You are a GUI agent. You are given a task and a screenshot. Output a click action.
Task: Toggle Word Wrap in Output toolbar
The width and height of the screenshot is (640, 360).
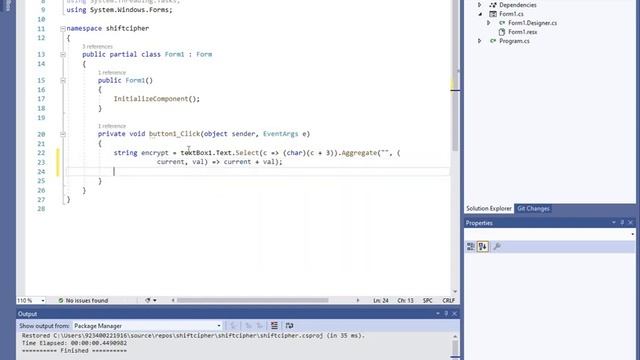(x=289, y=325)
